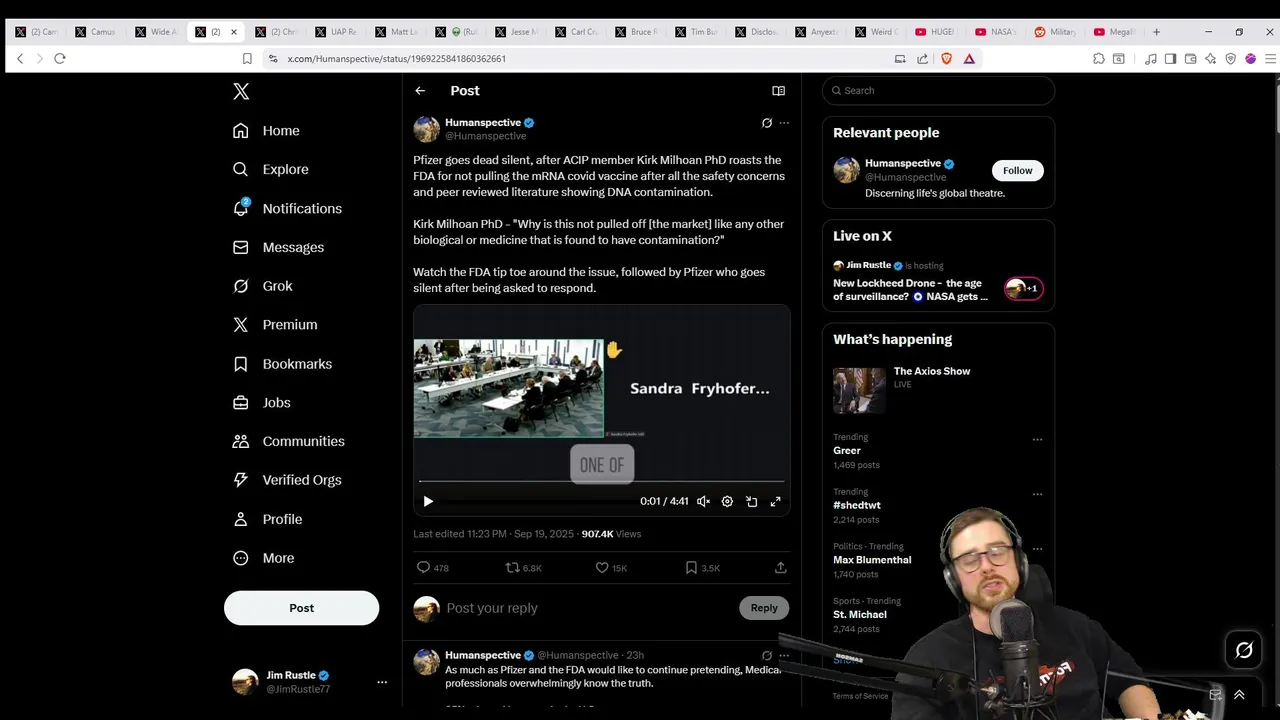Expand the video to fullscreen

point(775,502)
